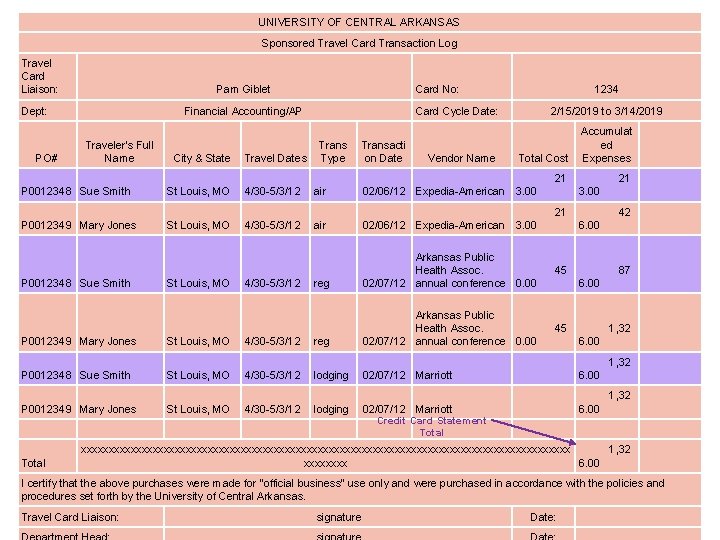Select the Travel Card Liaison 'signature' field
The image size is (720, 540).
tap(338, 517)
